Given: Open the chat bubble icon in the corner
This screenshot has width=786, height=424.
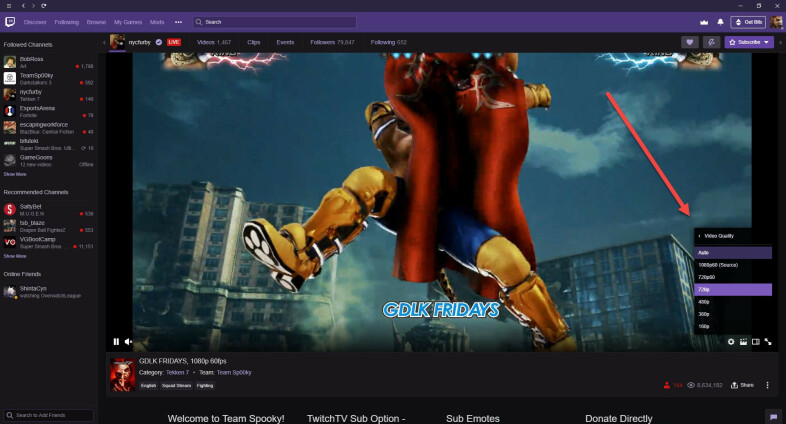Looking at the screenshot, I should (773, 417).
